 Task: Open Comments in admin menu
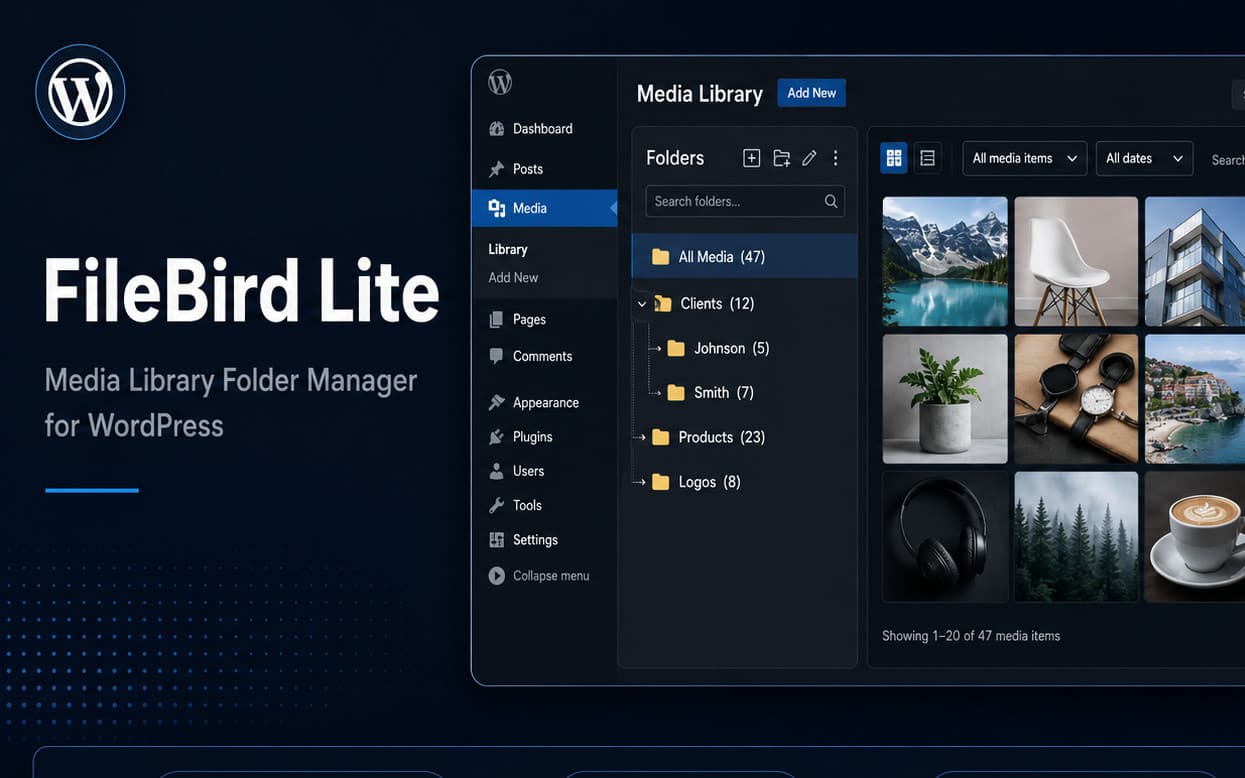[544, 356]
